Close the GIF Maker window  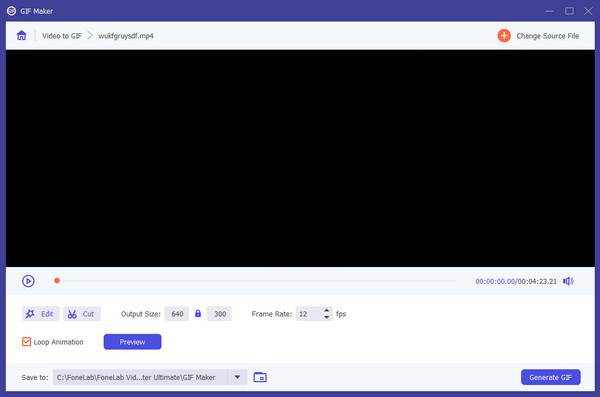click(589, 11)
